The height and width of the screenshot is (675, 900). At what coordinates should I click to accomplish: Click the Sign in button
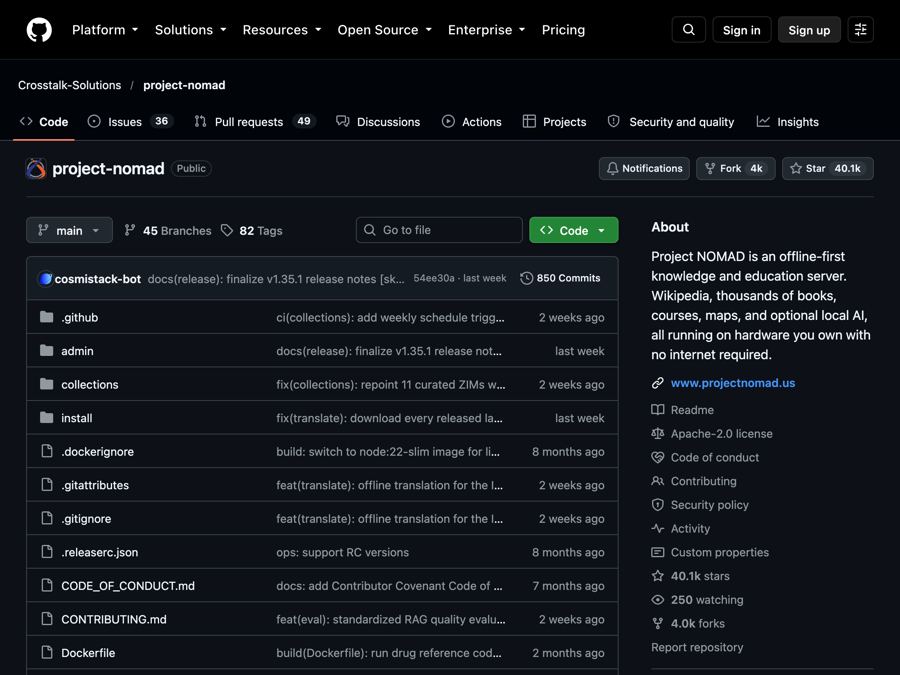[x=742, y=30]
